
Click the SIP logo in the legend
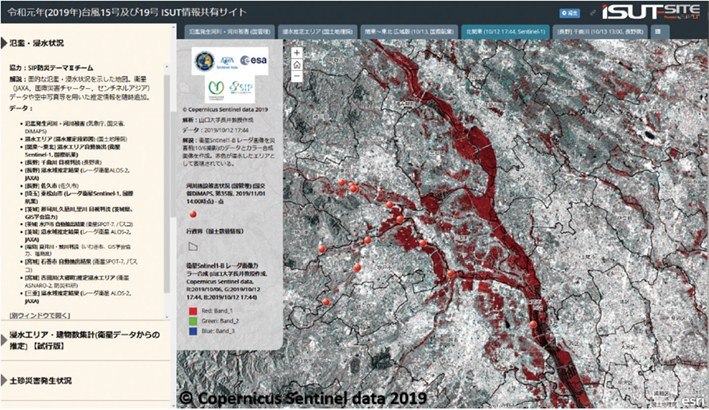[x=241, y=87]
